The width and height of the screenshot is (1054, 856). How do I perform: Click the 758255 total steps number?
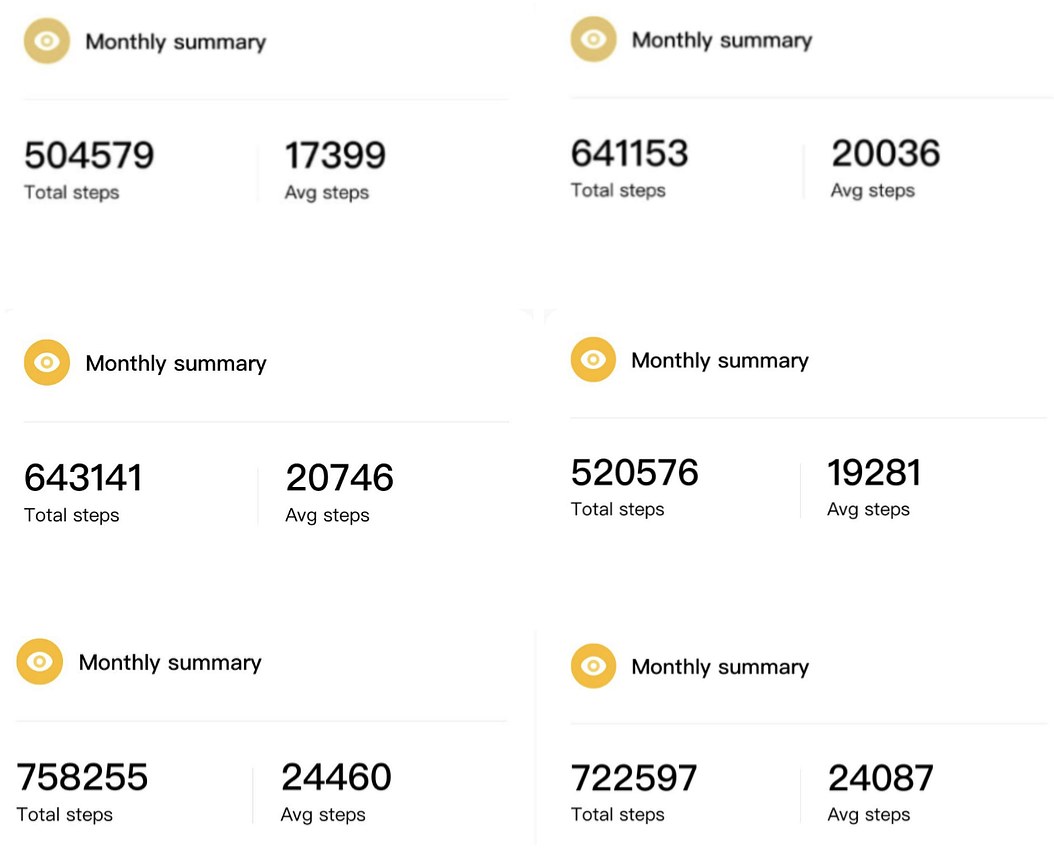pyautogui.click(x=82, y=777)
